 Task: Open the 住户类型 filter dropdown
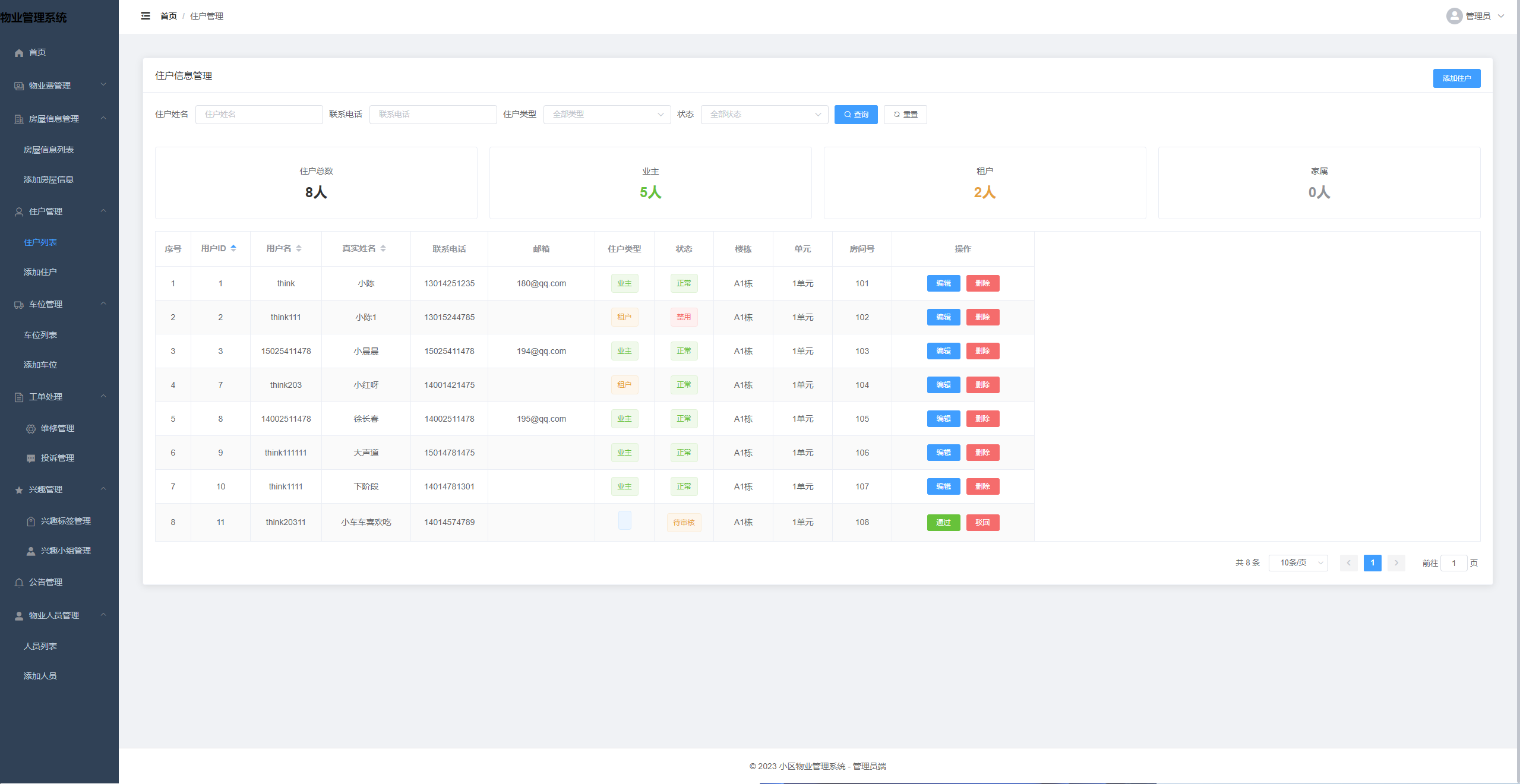click(606, 115)
